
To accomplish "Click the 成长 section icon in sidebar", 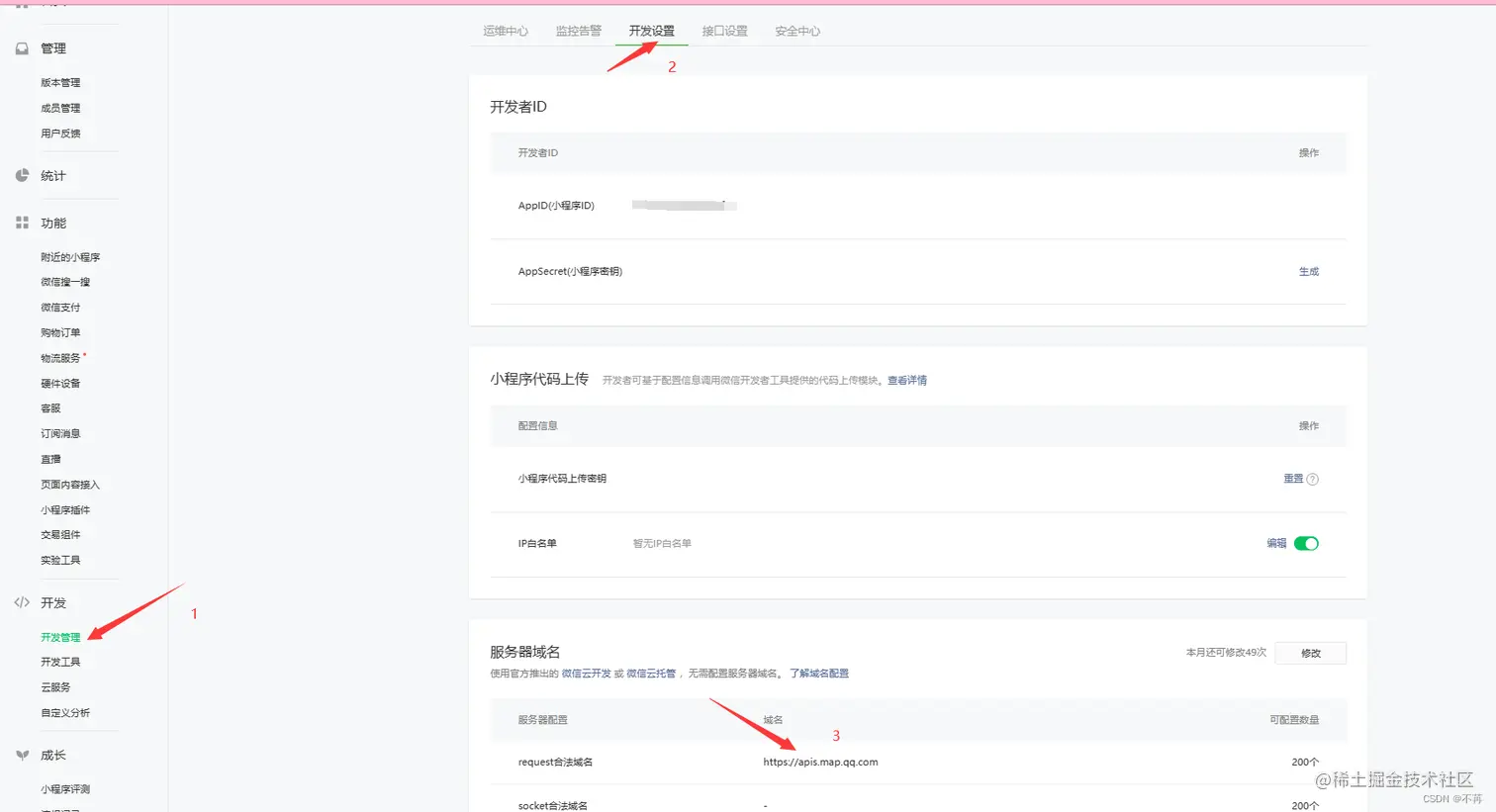I will (x=22, y=754).
